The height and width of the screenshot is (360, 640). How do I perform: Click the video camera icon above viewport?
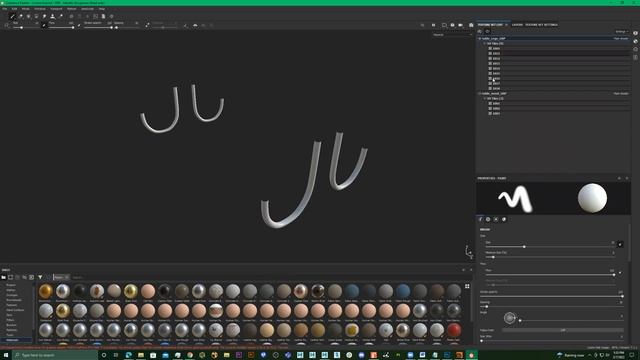coord(460,25)
